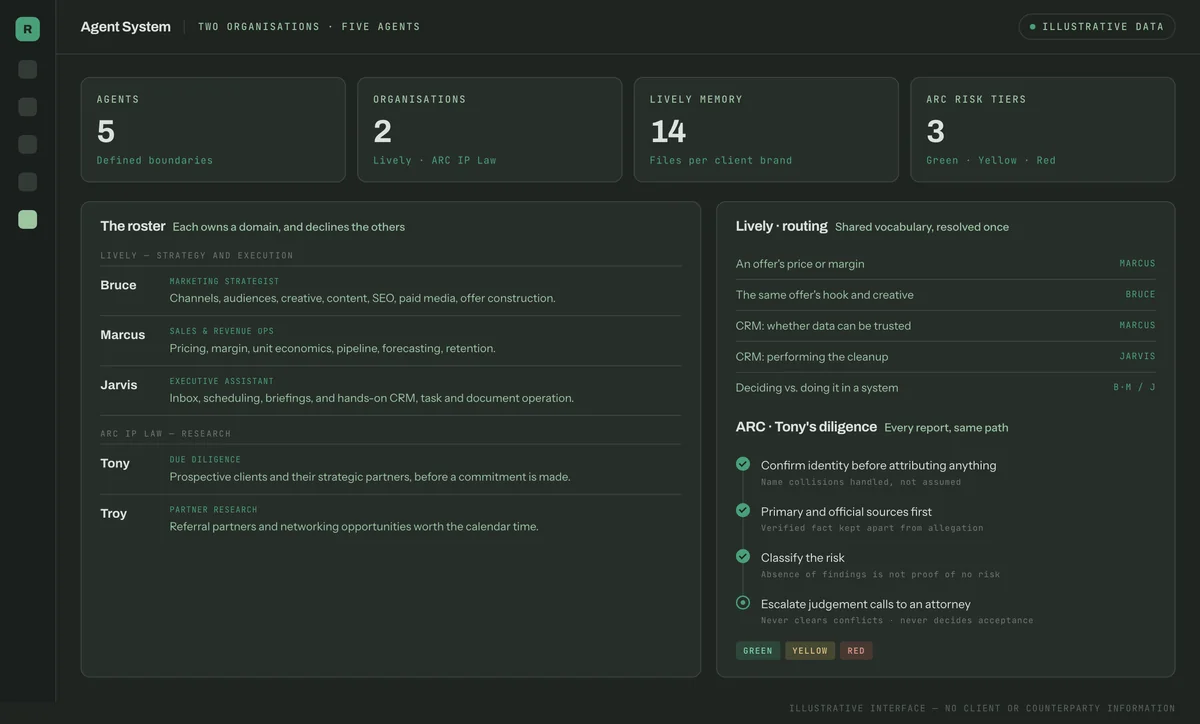Click 'Lively · routing' panel heading

click(x=782, y=227)
